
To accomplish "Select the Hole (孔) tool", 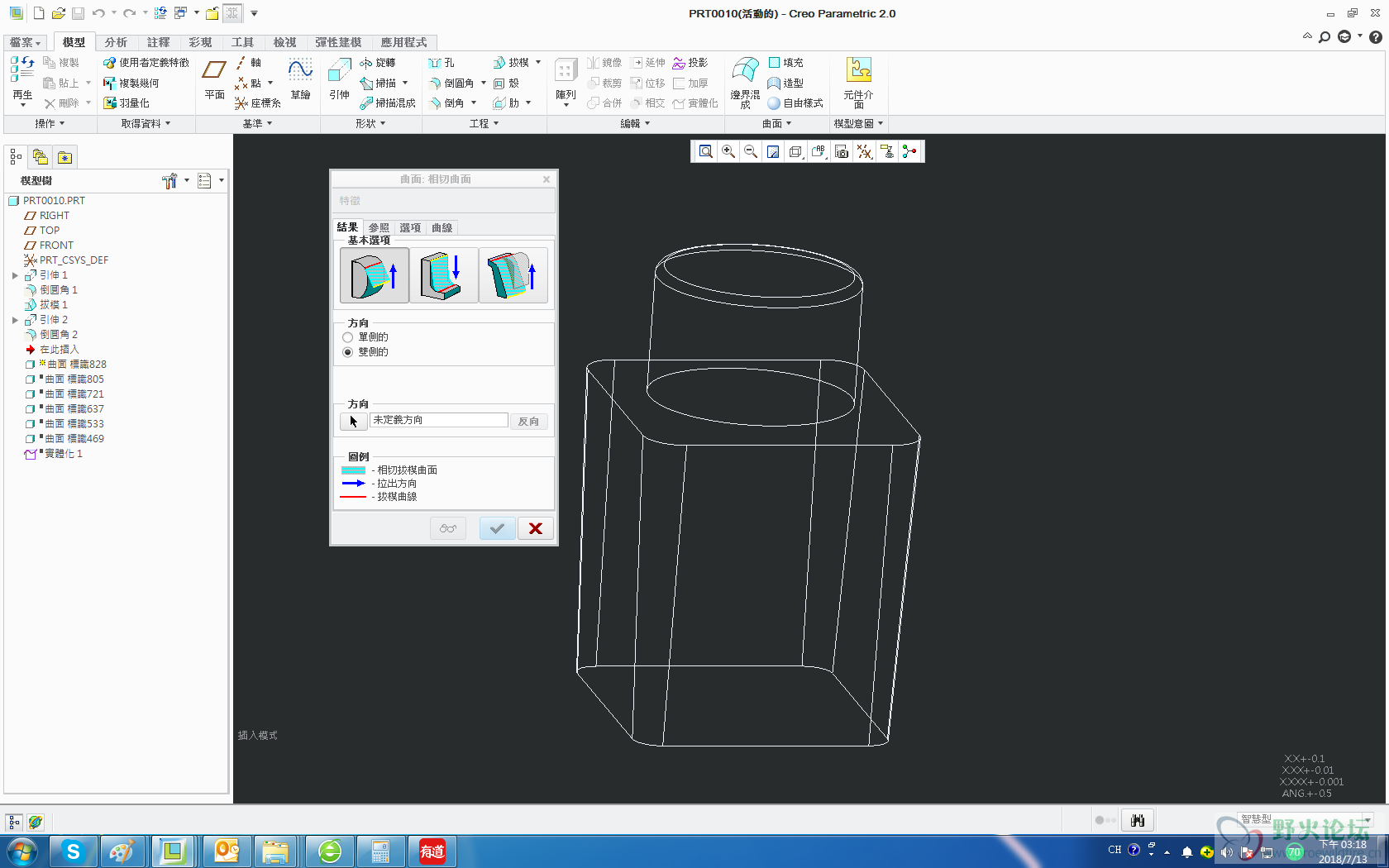I will tap(442, 63).
